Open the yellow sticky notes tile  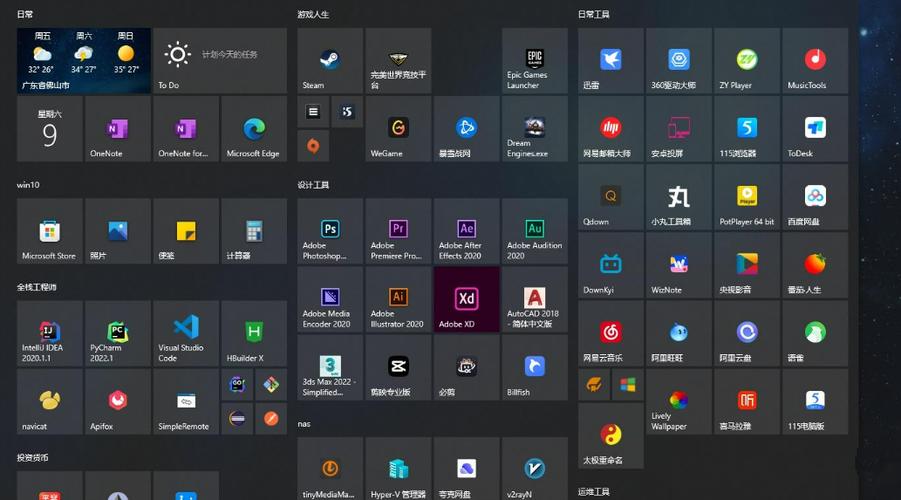(186, 231)
